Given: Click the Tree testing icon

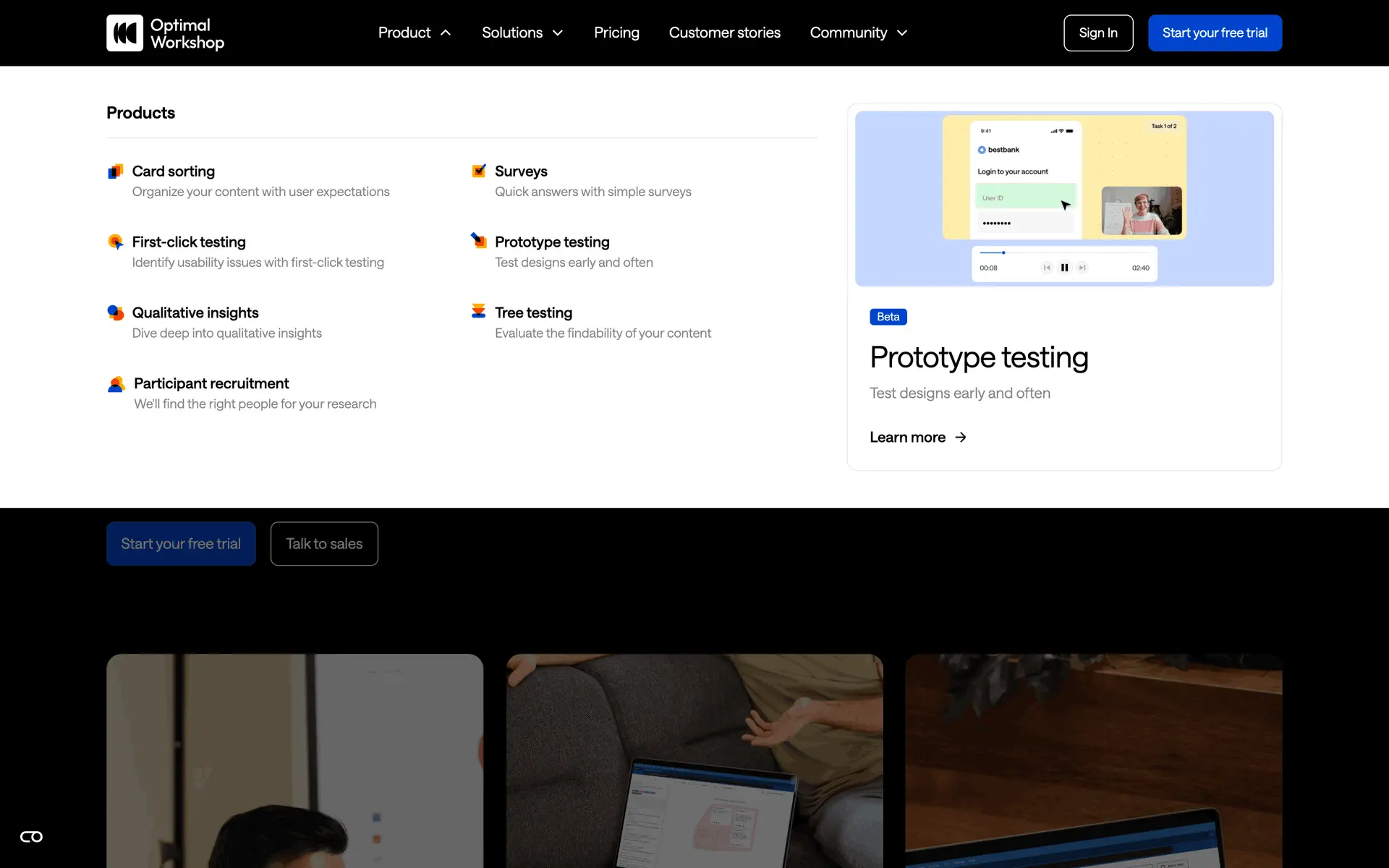Looking at the screenshot, I should click(x=478, y=311).
